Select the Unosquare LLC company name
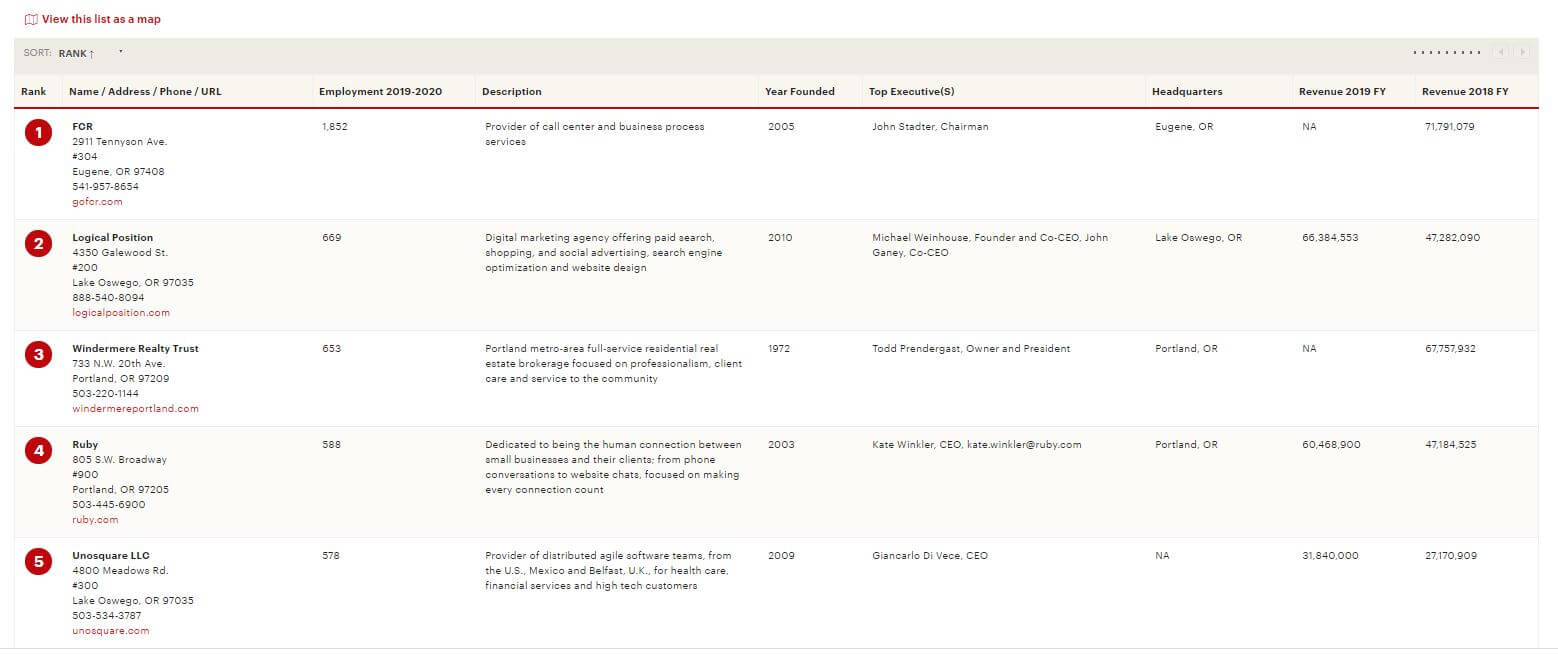 111,556
